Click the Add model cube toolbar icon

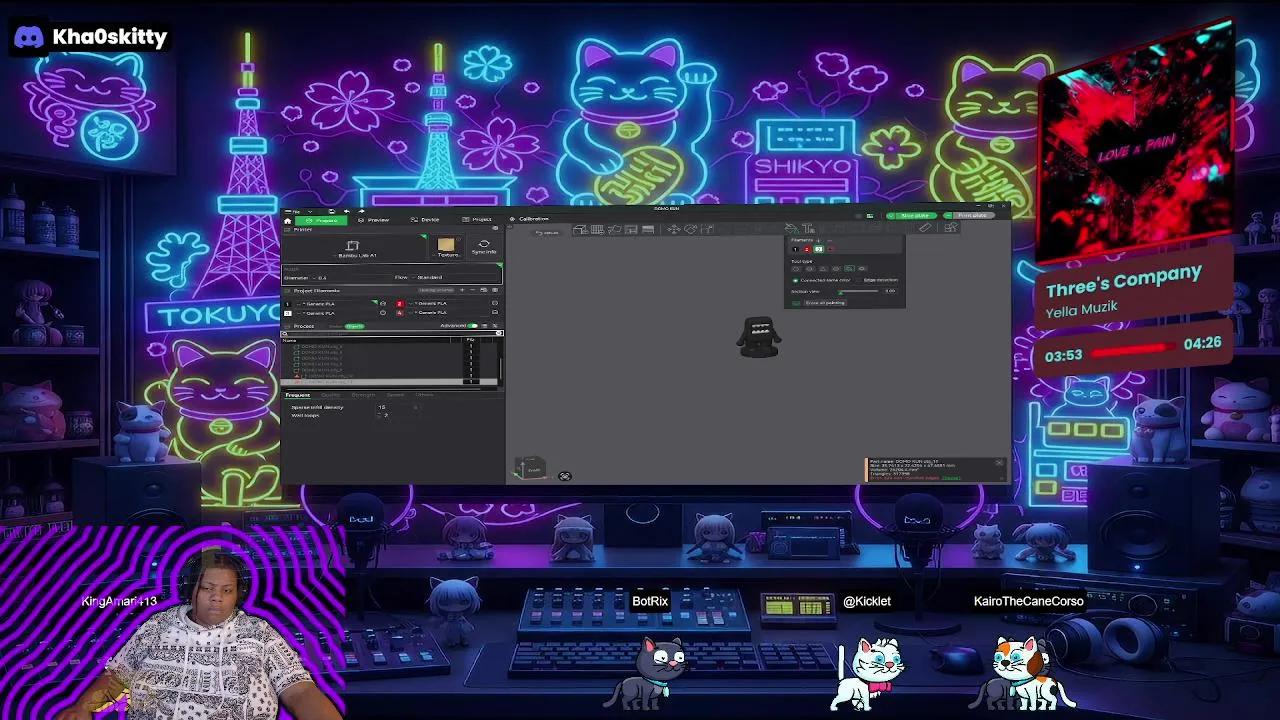(580, 230)
